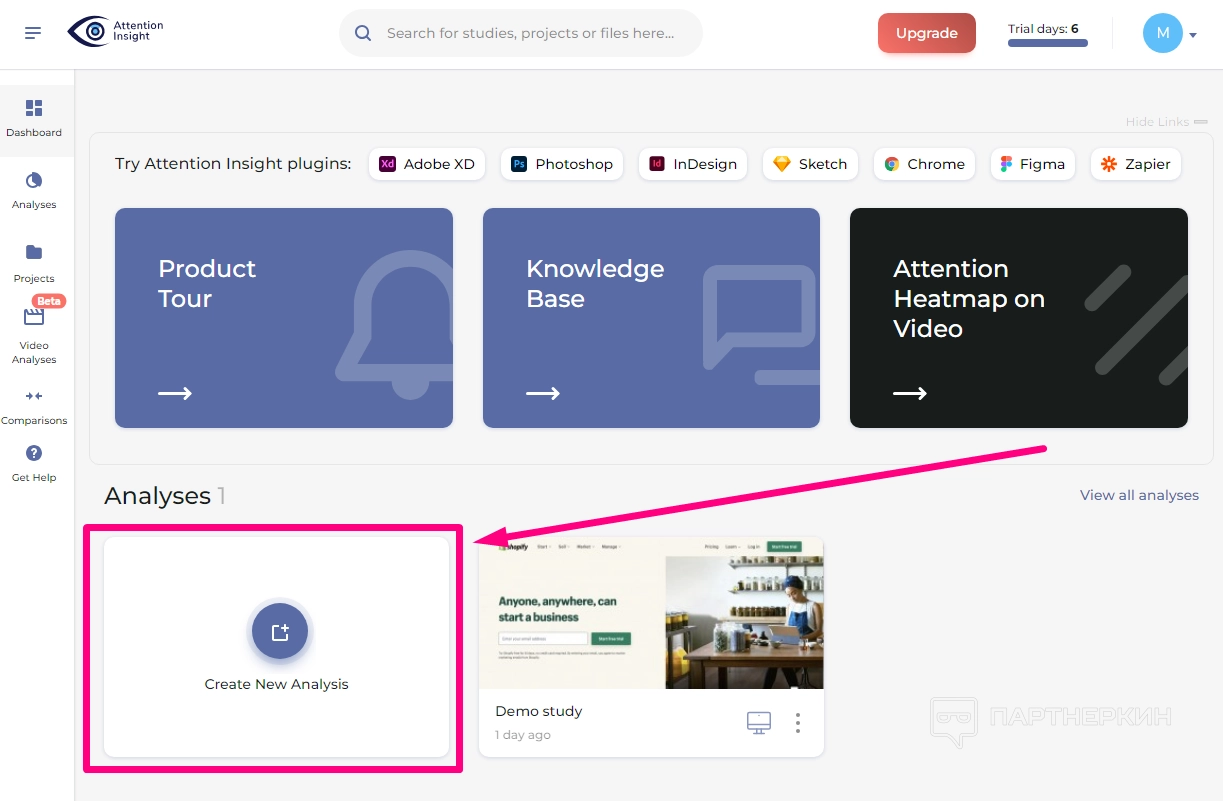Click the search studies input field
Viewport: 1223px width, 801px height.
(530, 33)
